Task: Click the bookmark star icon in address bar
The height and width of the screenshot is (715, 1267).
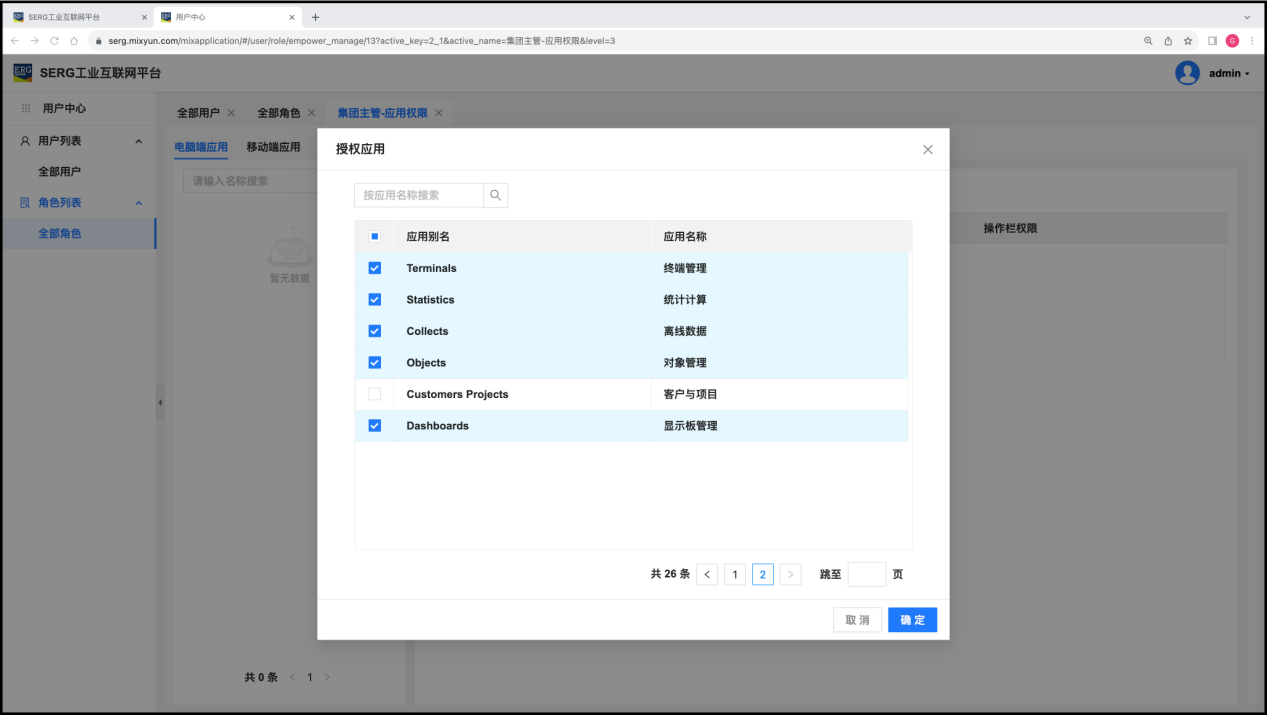Action: [x=1188, y=41]
